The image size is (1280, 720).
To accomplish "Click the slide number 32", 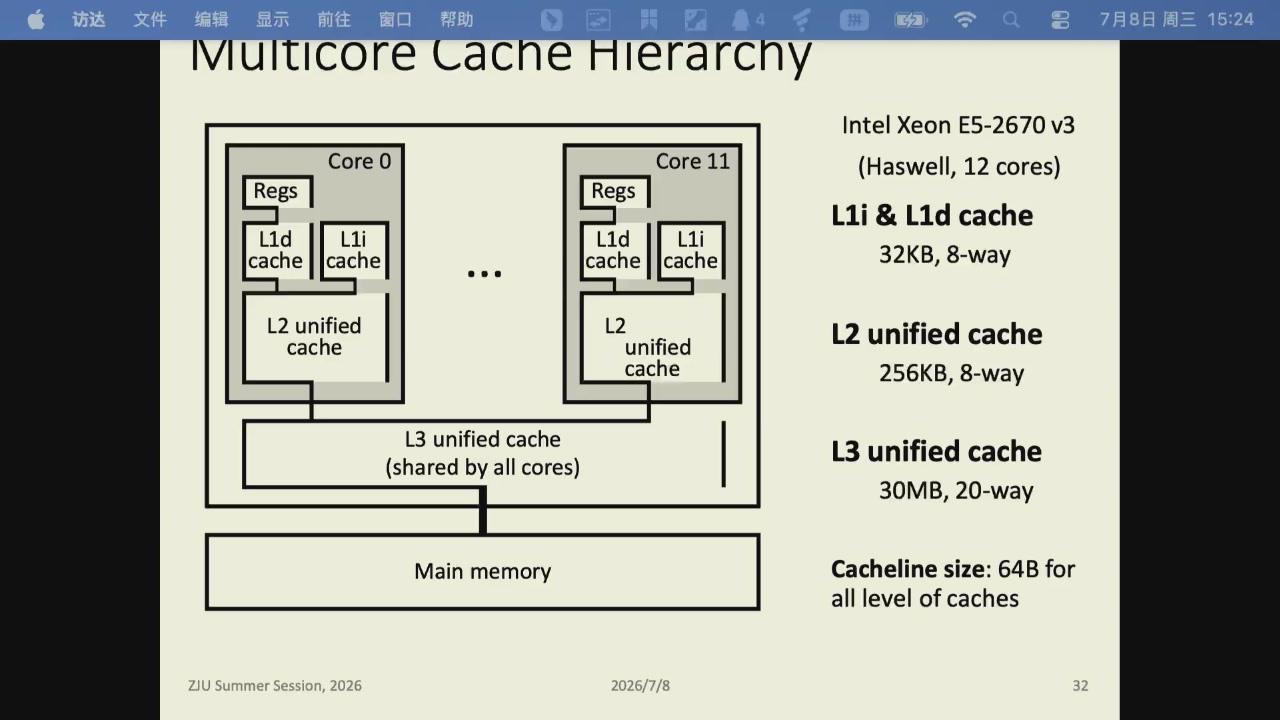I will coord(1080,685).
